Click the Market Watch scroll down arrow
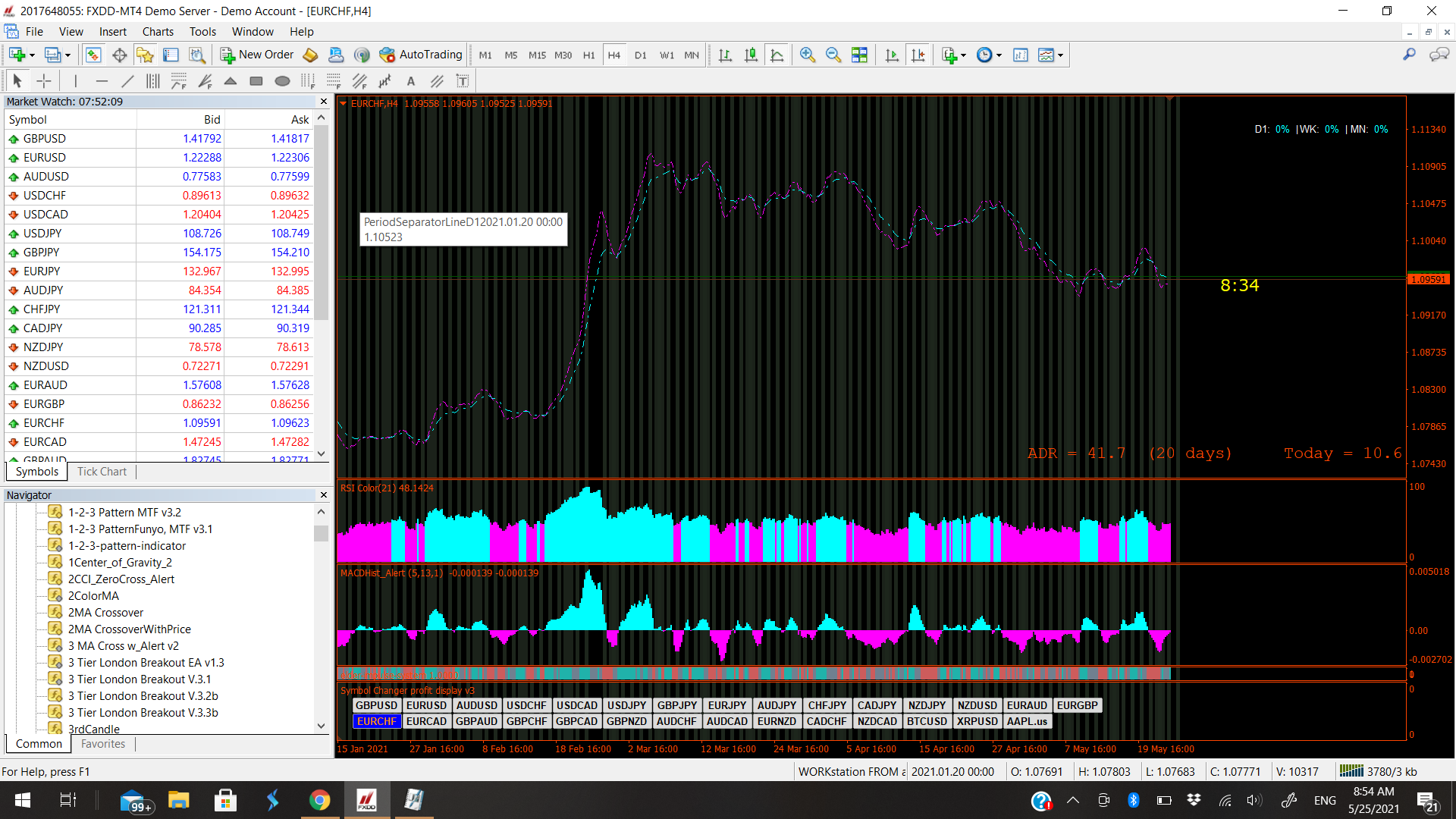1456x819 pixels. click(322, 453)
